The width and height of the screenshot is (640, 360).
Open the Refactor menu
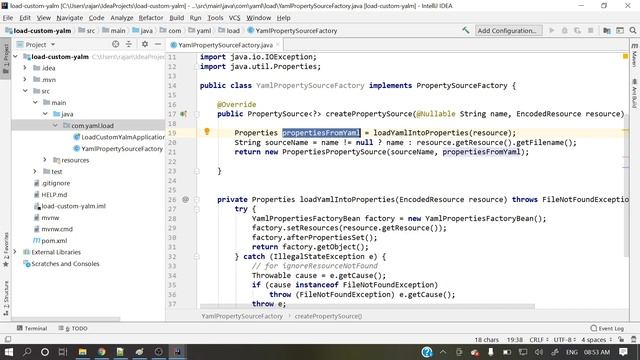[151, 18]
